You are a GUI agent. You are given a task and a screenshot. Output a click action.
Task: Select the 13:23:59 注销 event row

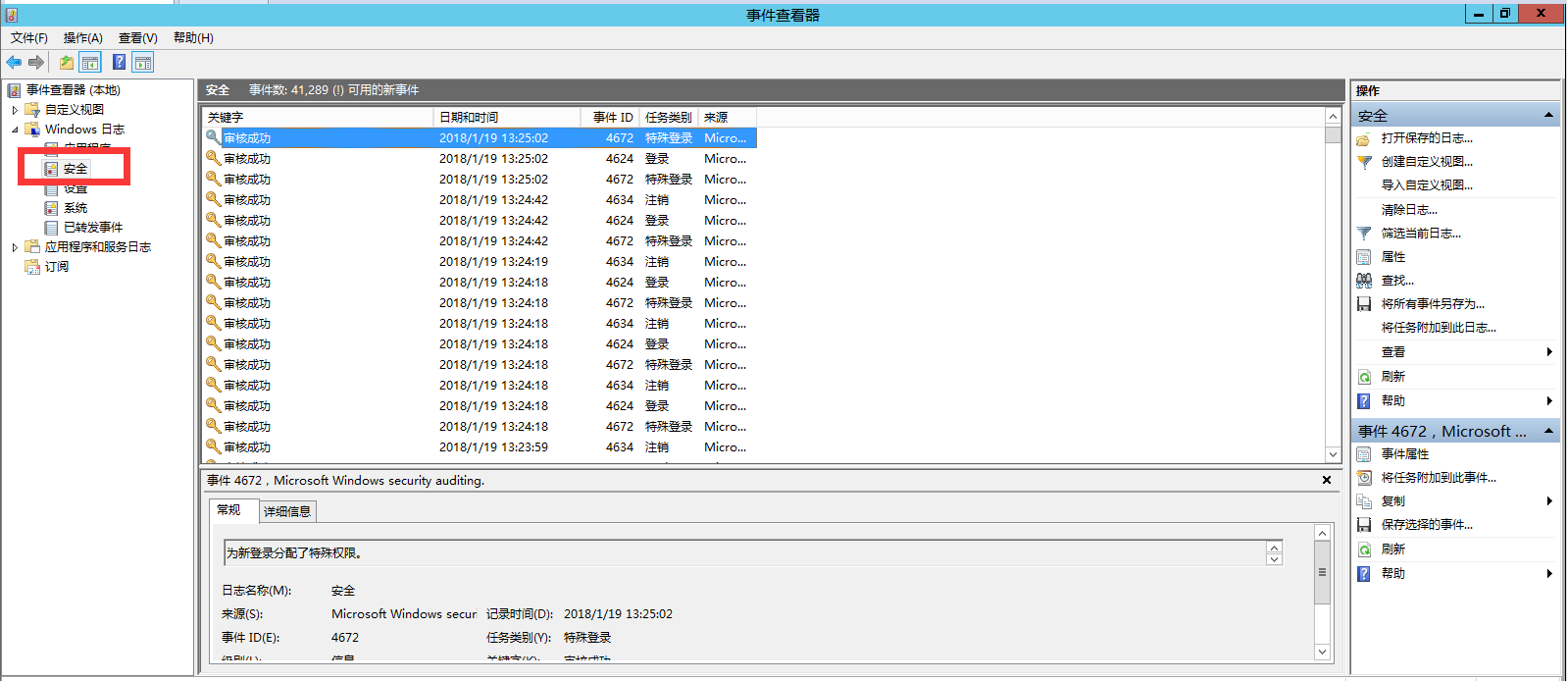pyautogui.click(x=480, y=447)
